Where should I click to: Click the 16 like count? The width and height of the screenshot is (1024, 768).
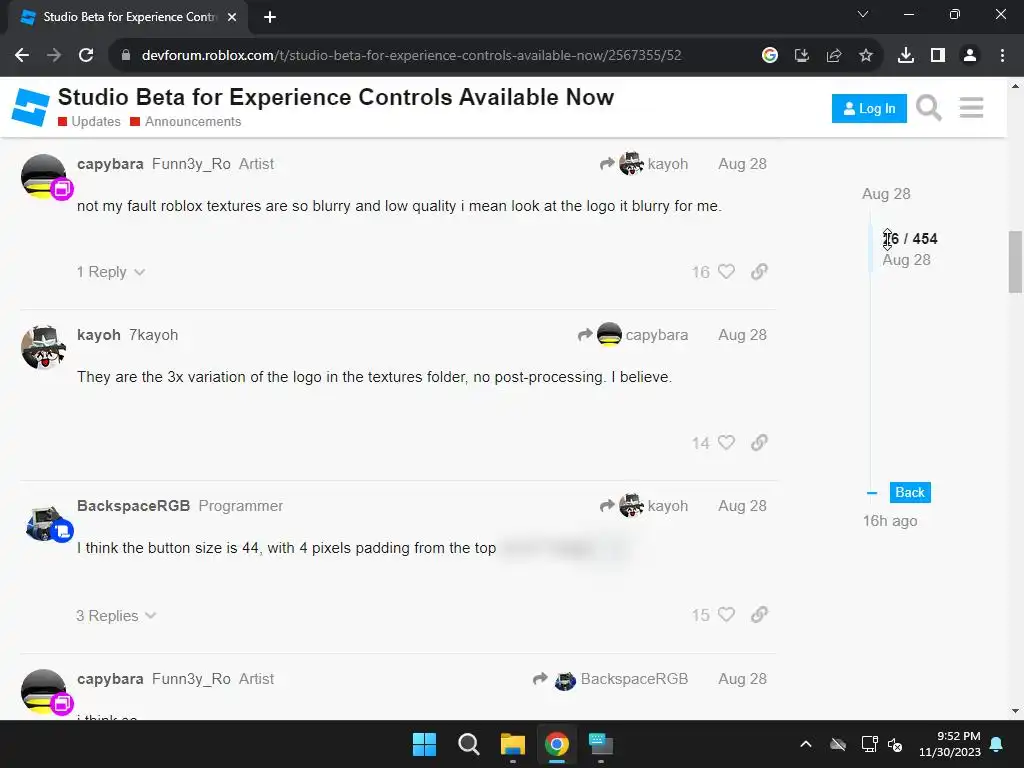pyautogui.click(x=700, y=272)
